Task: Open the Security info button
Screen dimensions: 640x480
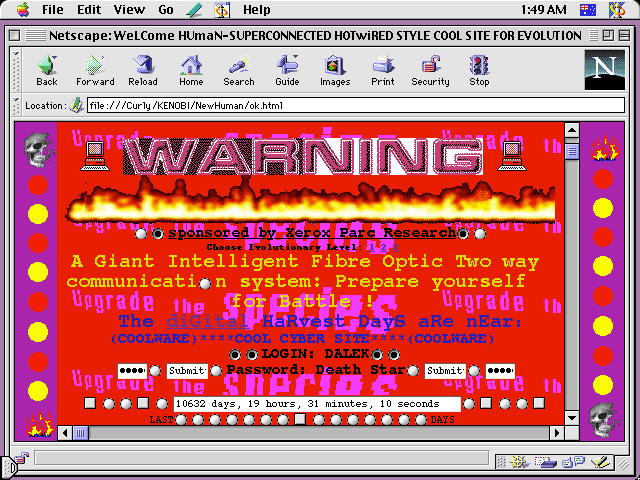Action: coord(430,70)
